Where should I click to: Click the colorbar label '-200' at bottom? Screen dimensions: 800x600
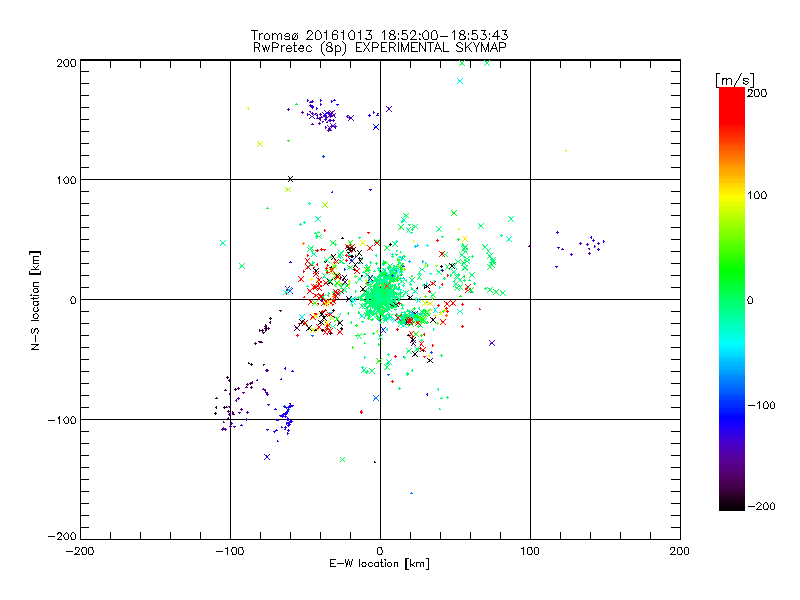pos(762,506)
